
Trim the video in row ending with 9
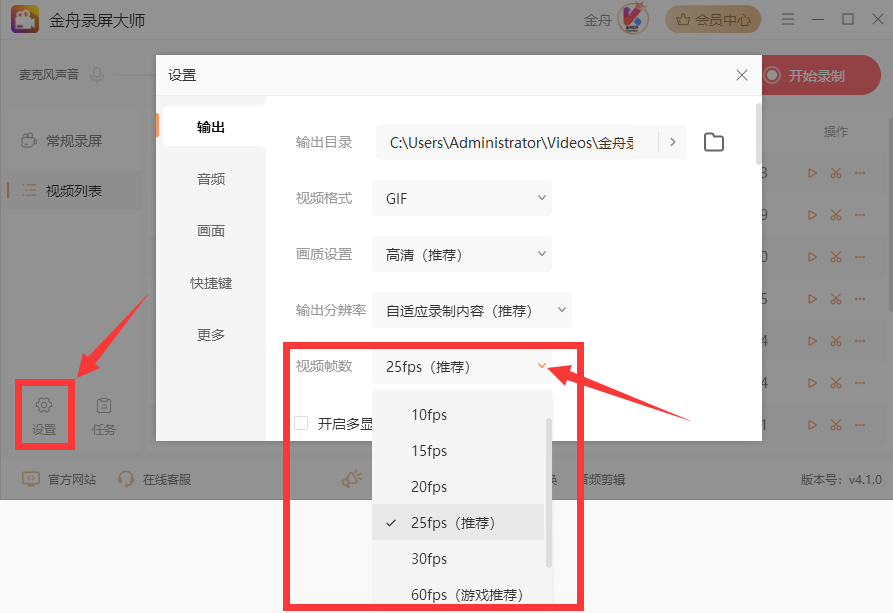[836, 215]
